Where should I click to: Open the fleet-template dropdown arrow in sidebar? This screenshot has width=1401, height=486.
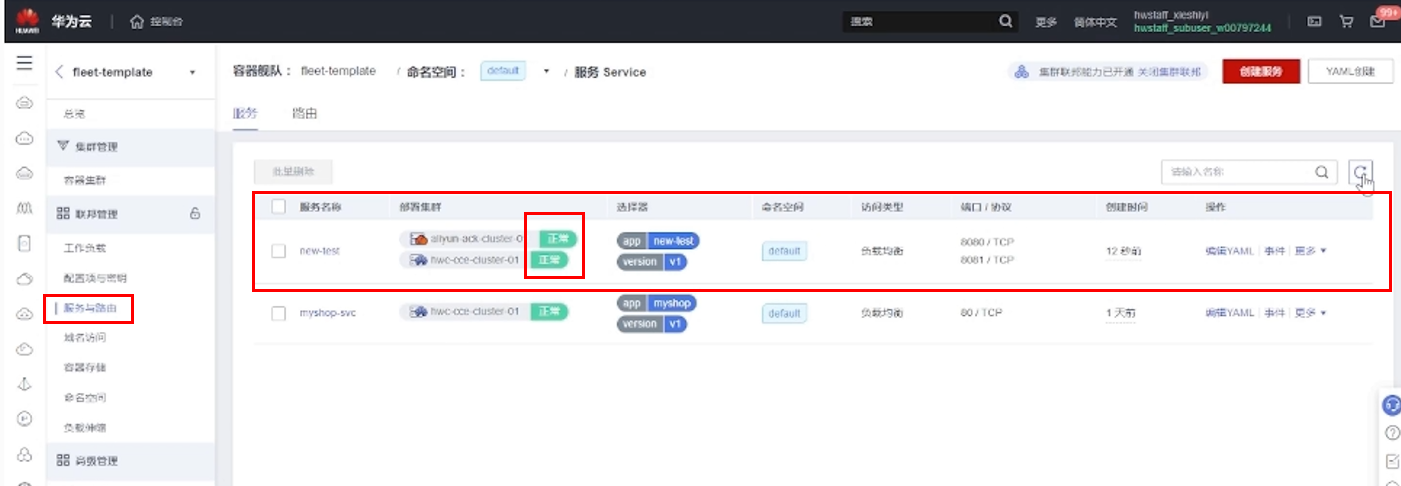(192, 73)
